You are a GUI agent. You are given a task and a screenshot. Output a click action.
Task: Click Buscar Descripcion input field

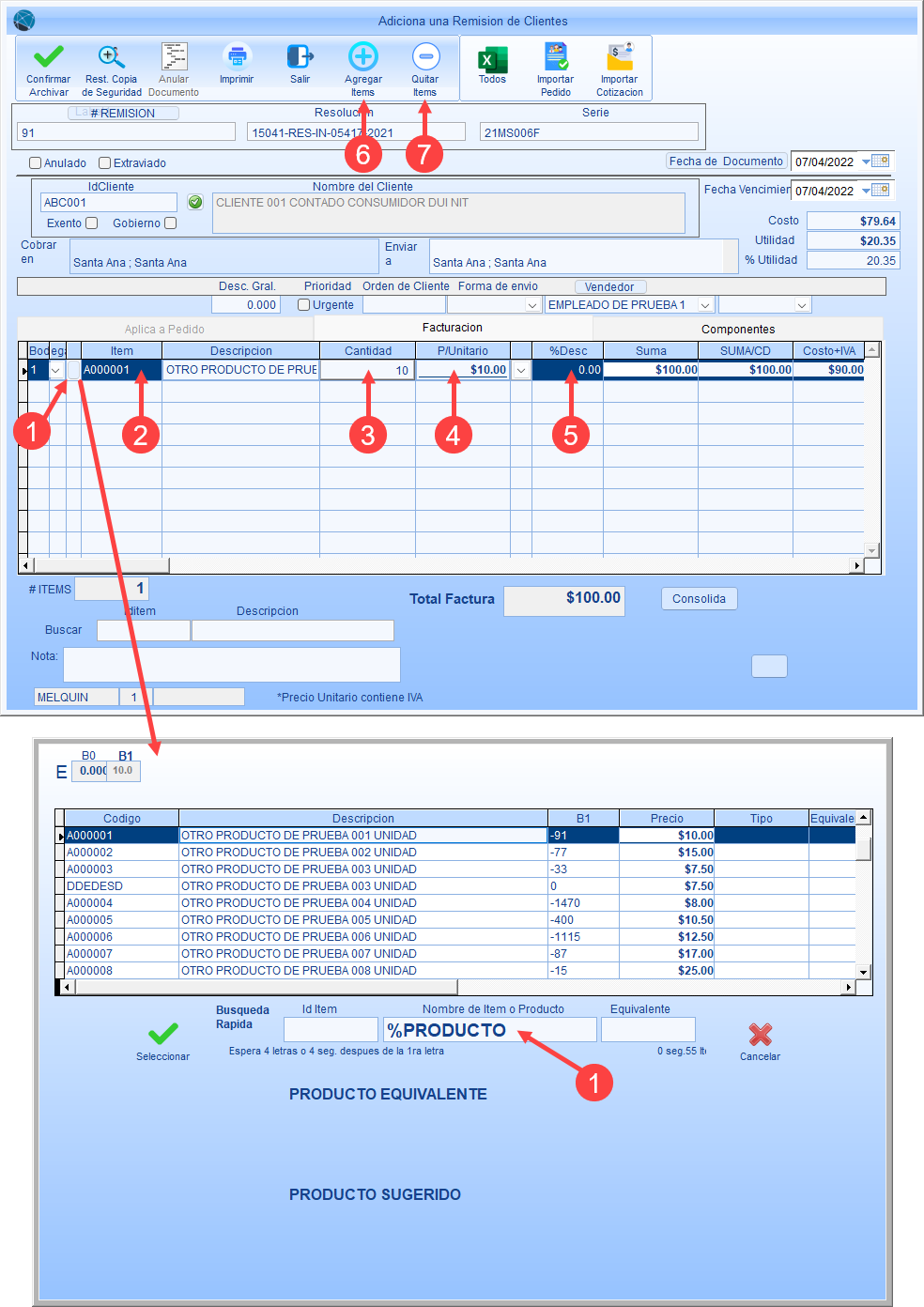click(x=293, y=630)
